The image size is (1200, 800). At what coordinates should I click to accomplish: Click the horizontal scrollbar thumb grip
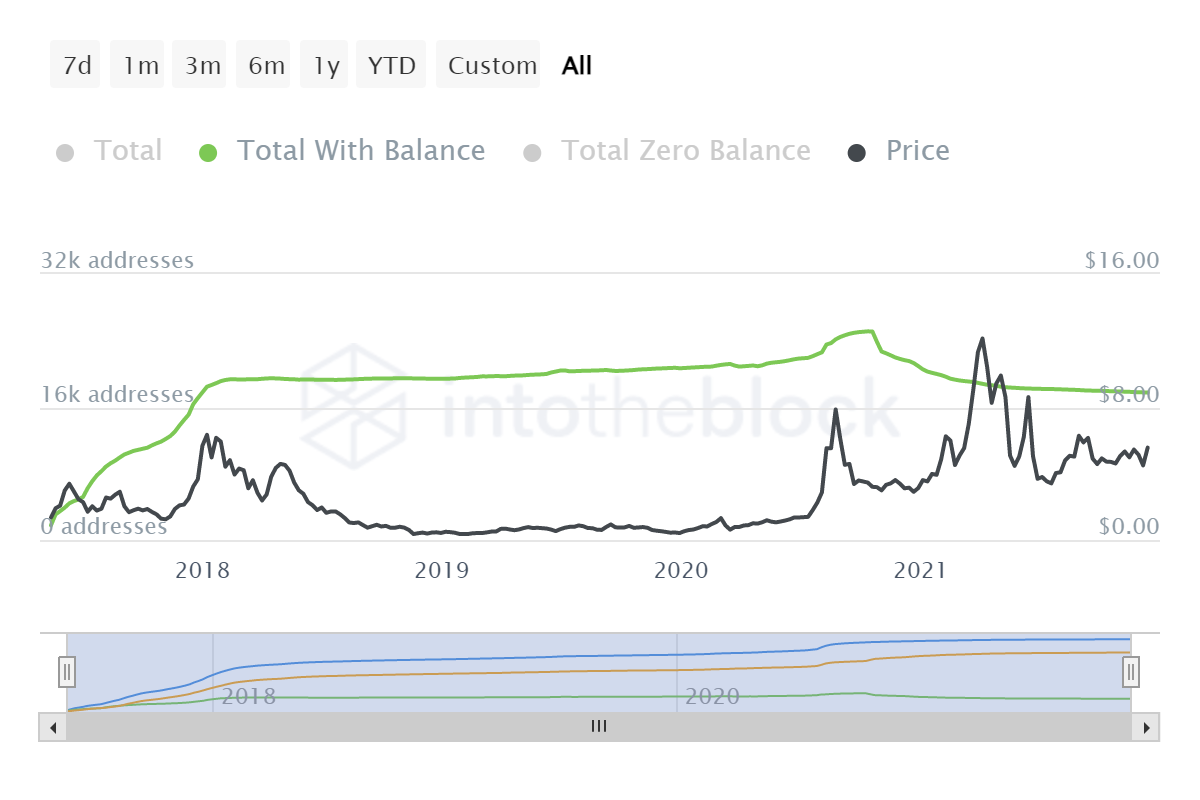coord(598,728)
